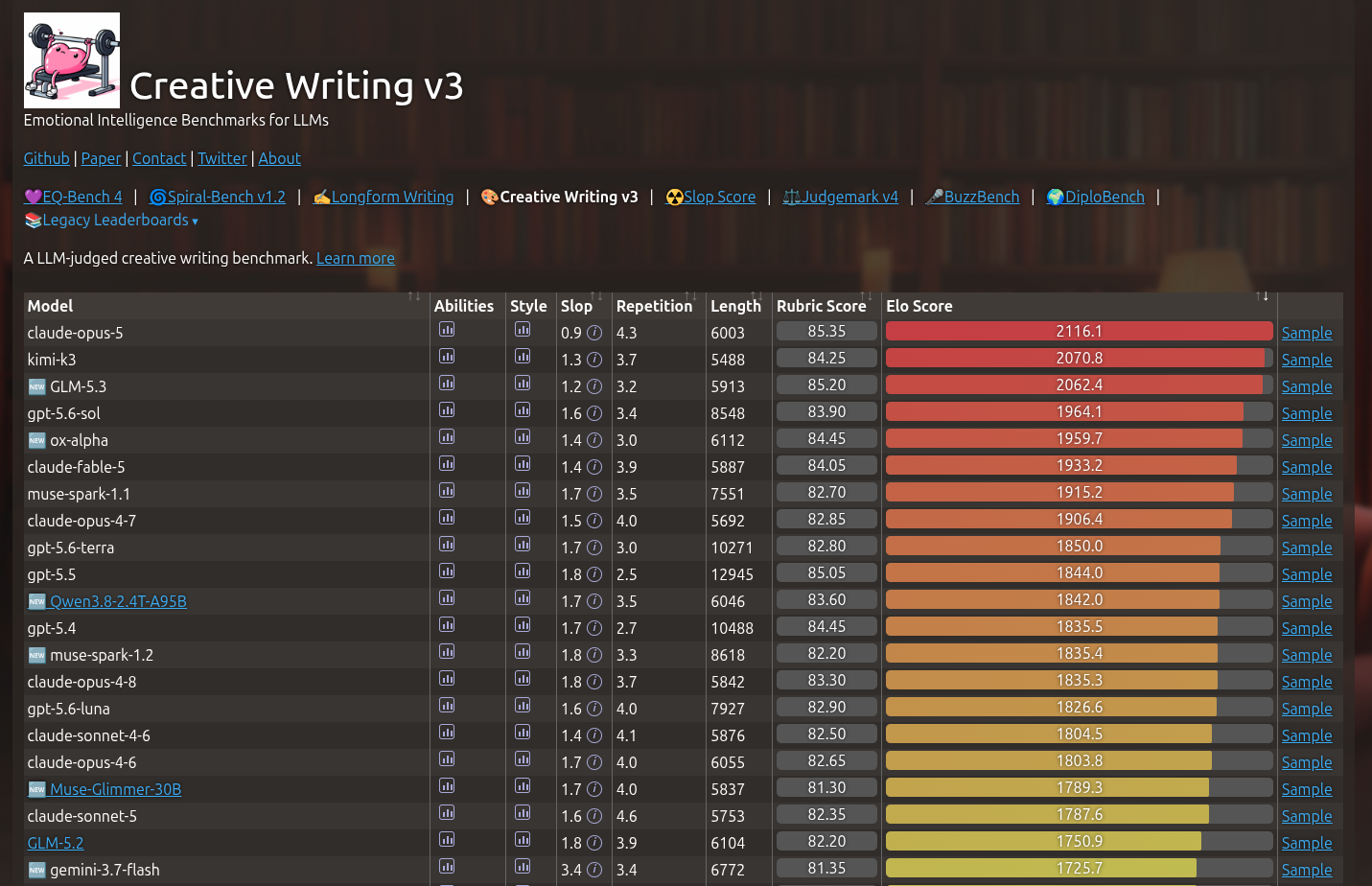The height and width of the screenshot is (886, 1372).
Task: Open Abilities chart icon for claude-sonnet-5
Action: [447, 813]
